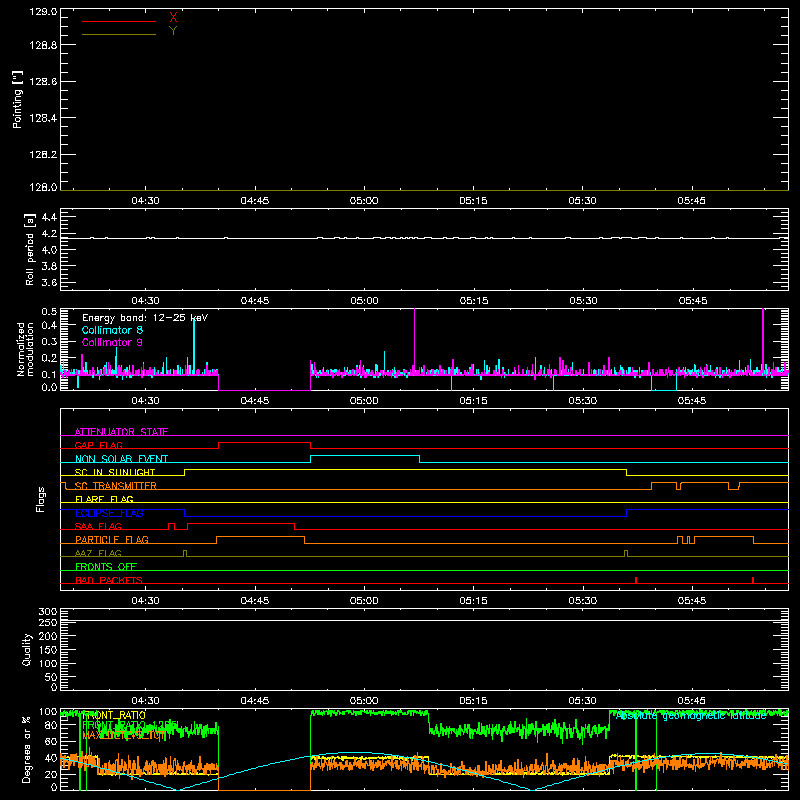Click the NON_SOLAR_EVENT flag label
This screenshot has height=800, width=800.
point(121,459)
